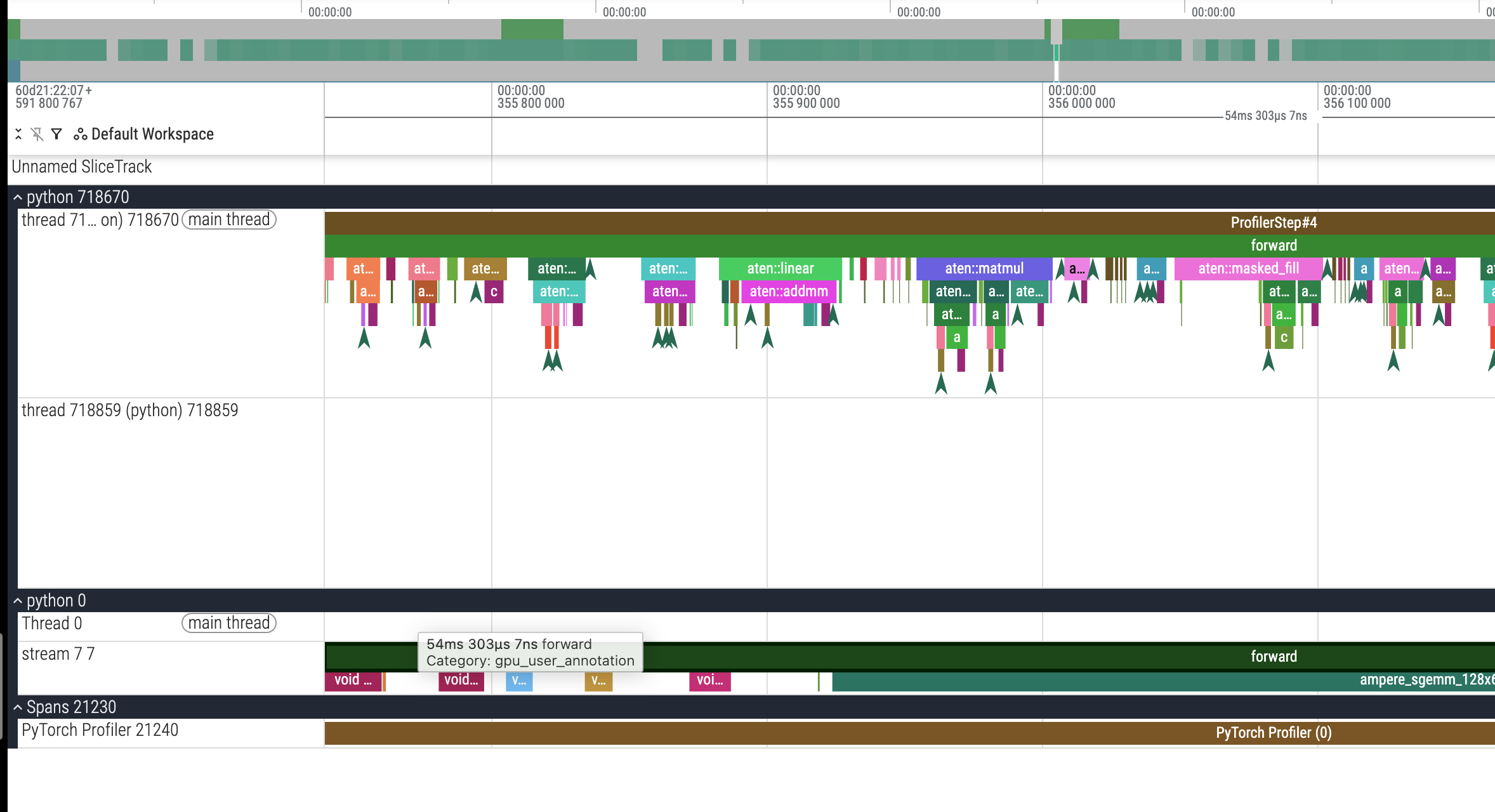
Task: Select the Unnamed SliceTrack row
Action: pyautogui.click(x=82, y=167)
